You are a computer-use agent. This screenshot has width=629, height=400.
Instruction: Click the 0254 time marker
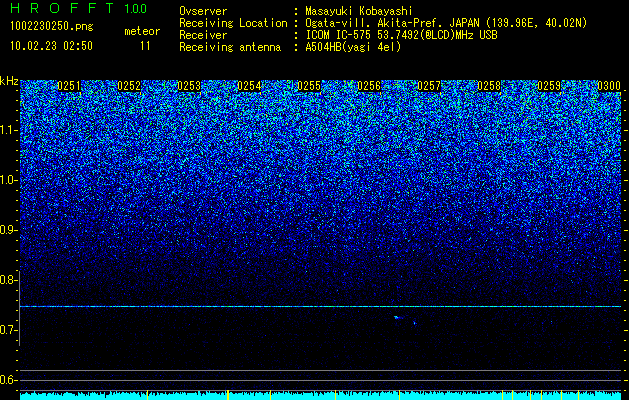[x=249, y=86]
